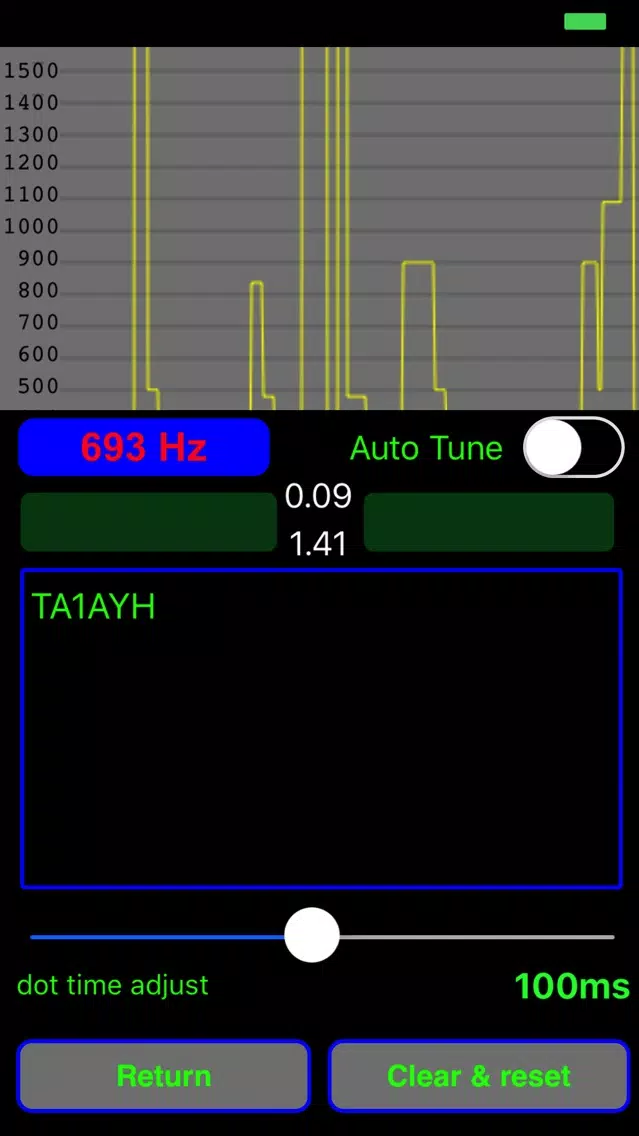Click the 700 frequency axis label
This screenshot has width=639, height=1136.
(x=38, y=322)
